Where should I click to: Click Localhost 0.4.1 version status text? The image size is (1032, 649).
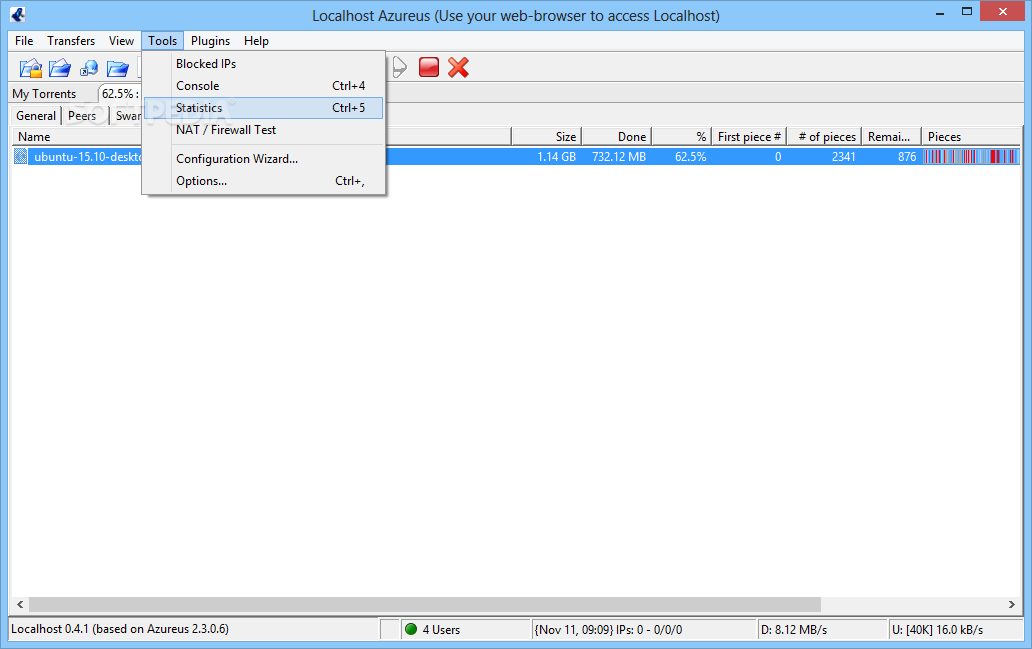(x=120, y=629)
